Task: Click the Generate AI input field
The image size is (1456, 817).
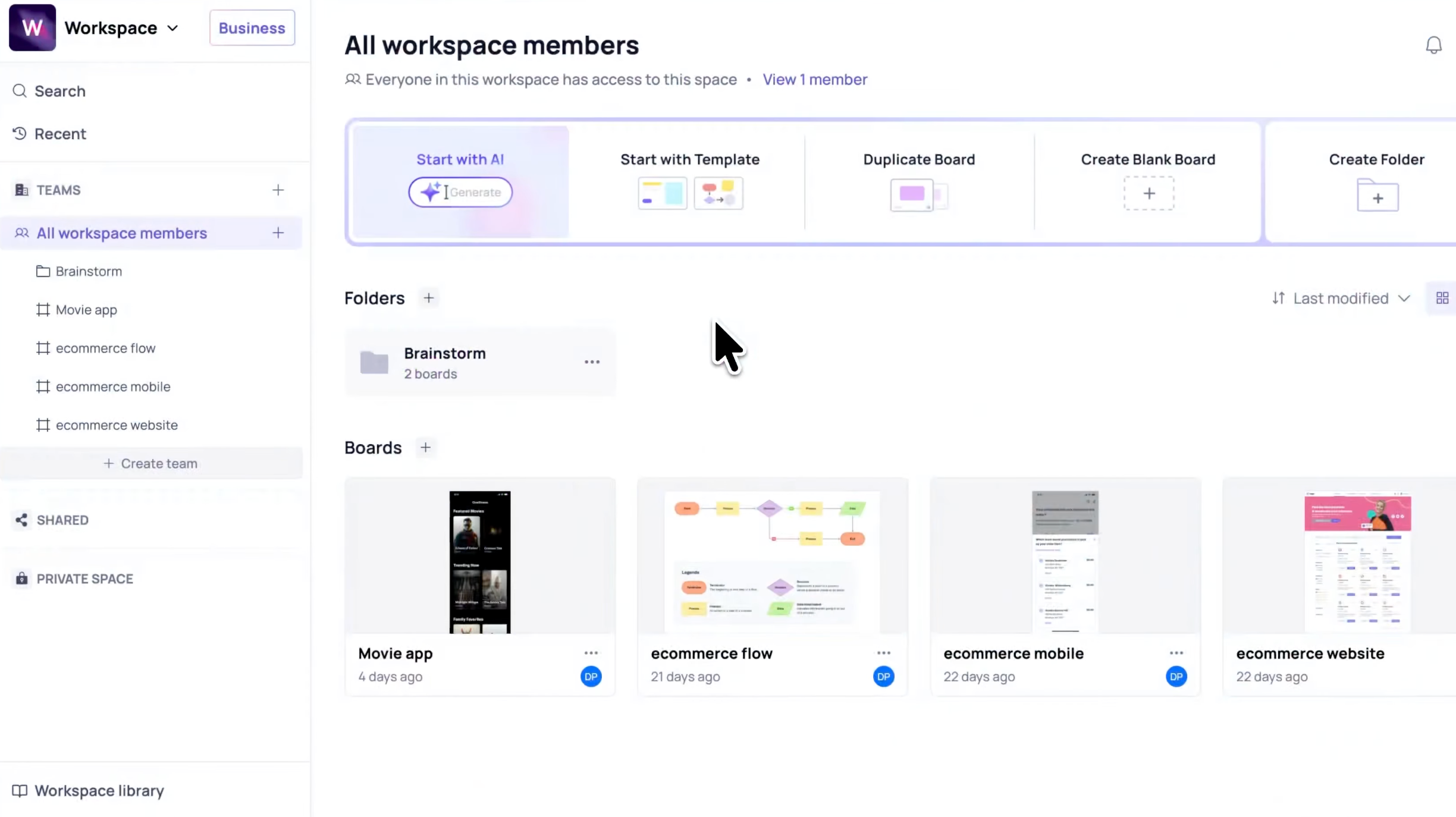Action: [460, 192]
